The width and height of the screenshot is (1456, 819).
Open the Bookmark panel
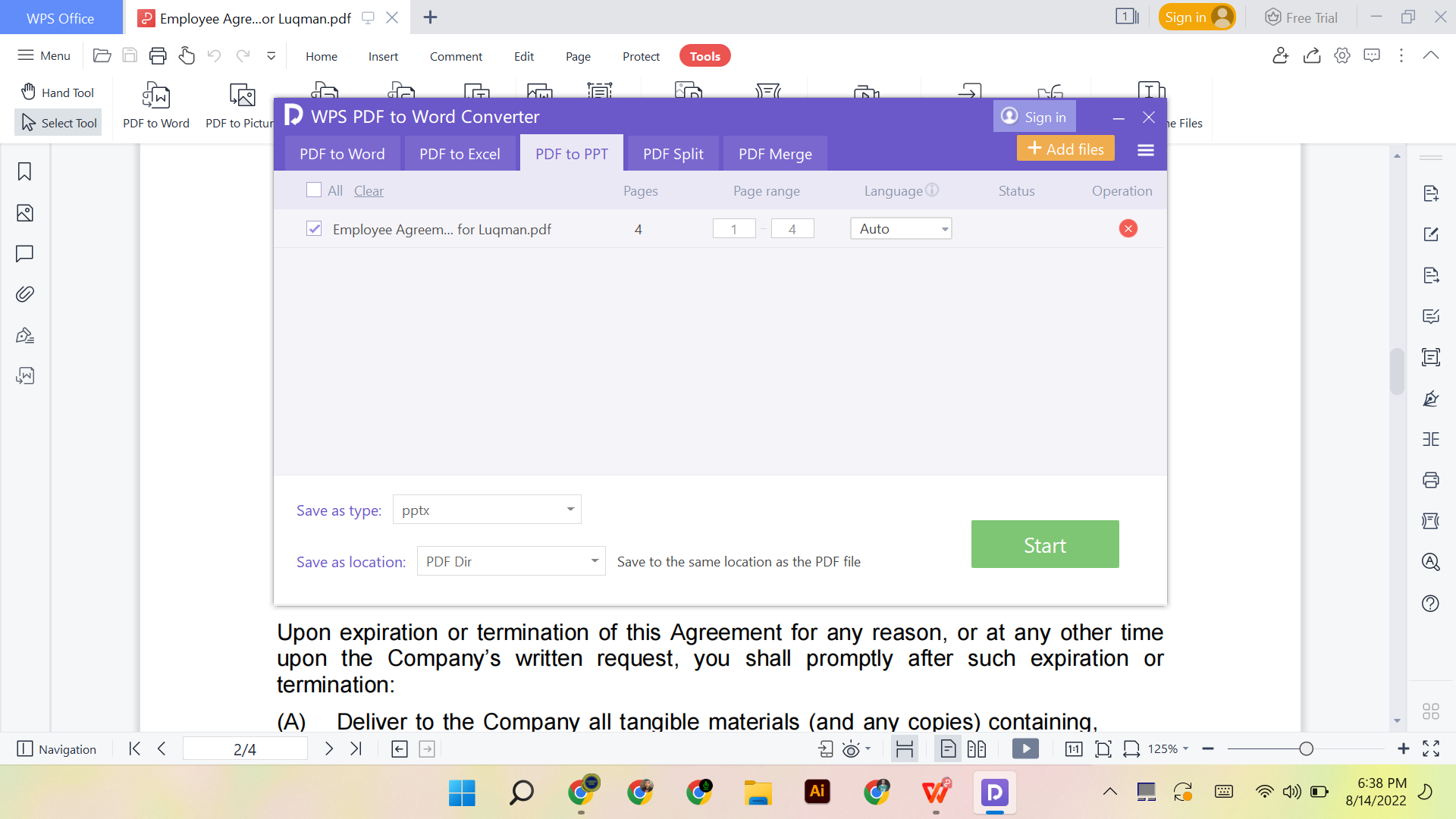coord(24,172)
